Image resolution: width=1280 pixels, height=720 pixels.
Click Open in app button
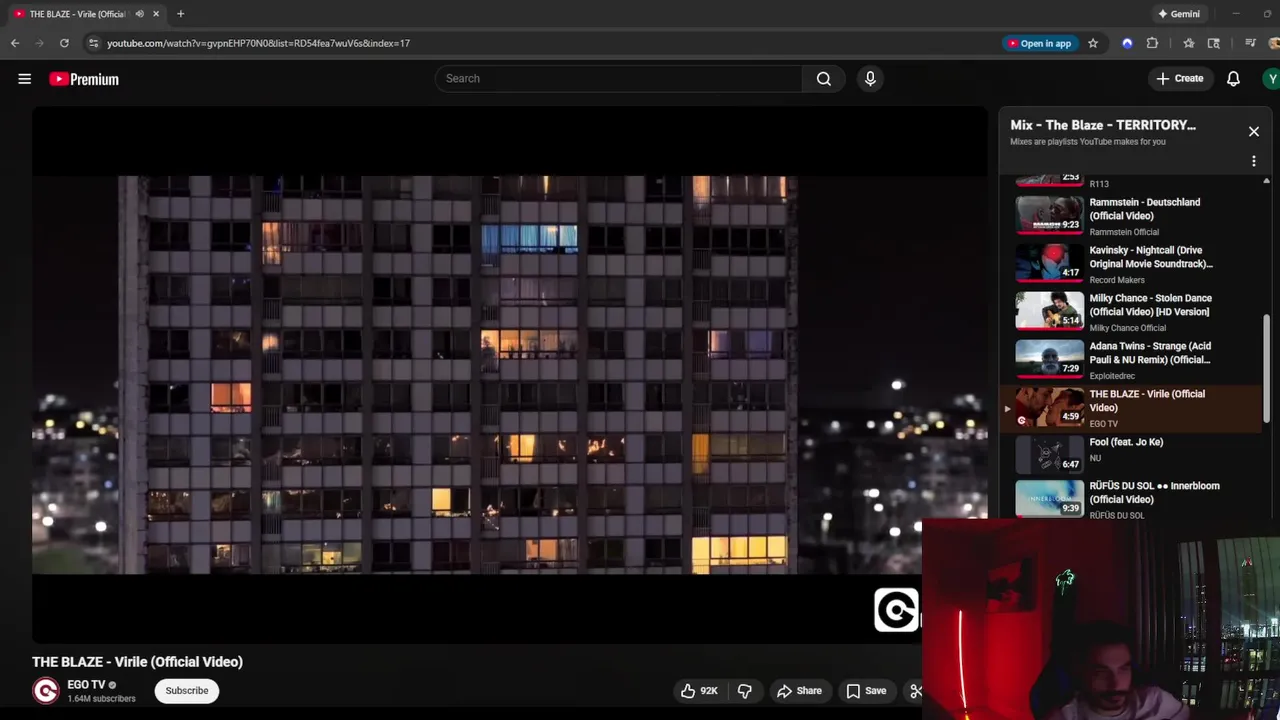(1039, 43)
